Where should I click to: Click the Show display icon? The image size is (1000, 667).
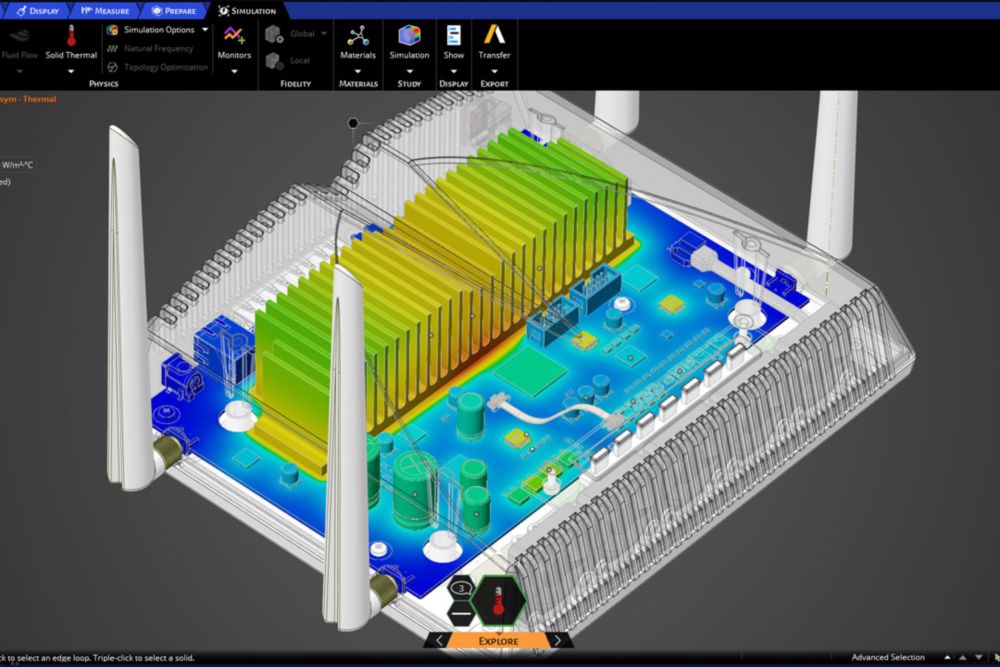tap(454, 36)
